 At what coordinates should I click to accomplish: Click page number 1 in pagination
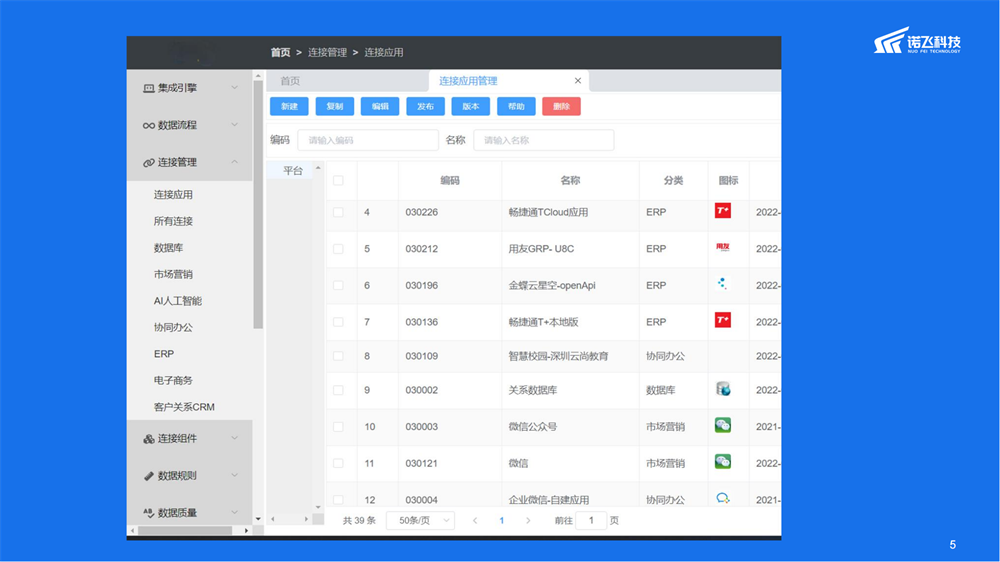pos(502,521)
